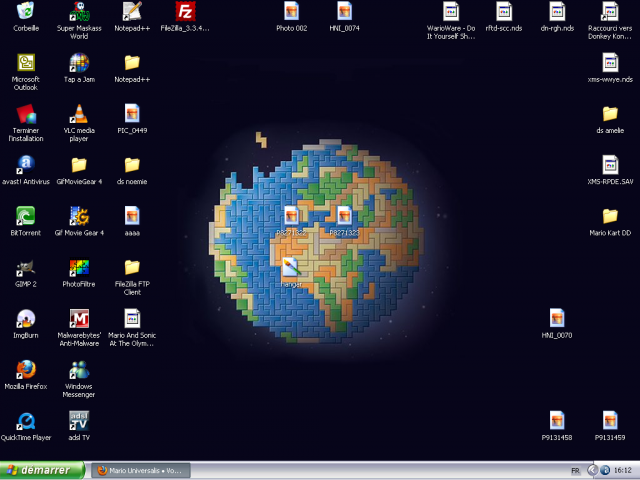Open the FileZilla FTP Client folder
Image resolution: width=640 pixels, height=480 pixels.
[132, 268]
